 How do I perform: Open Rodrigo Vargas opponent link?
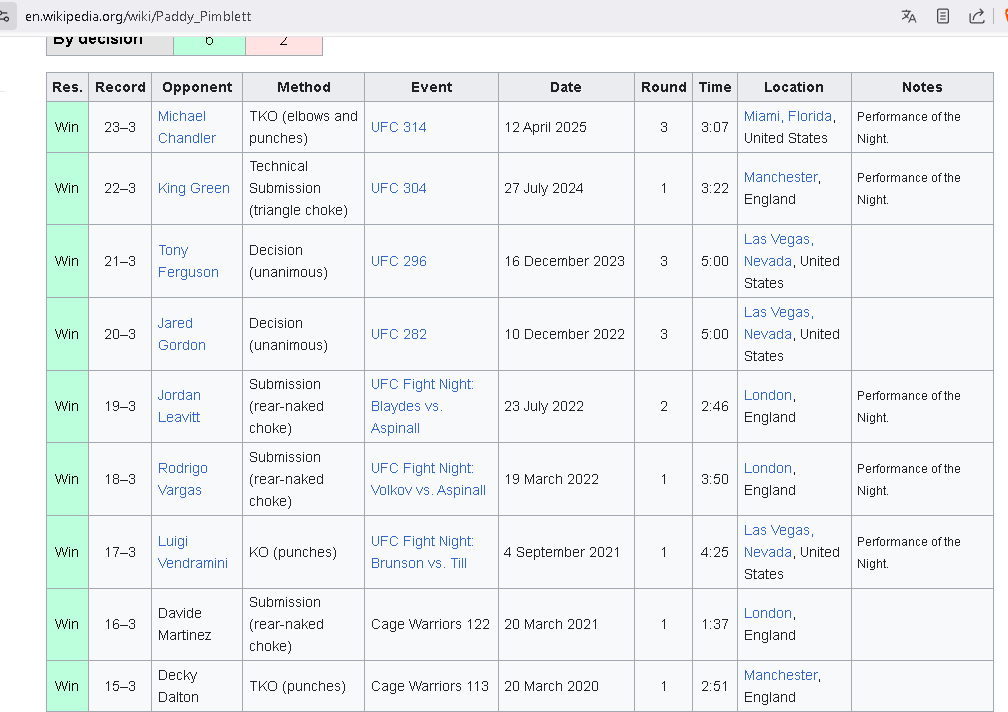pos(183,479)
